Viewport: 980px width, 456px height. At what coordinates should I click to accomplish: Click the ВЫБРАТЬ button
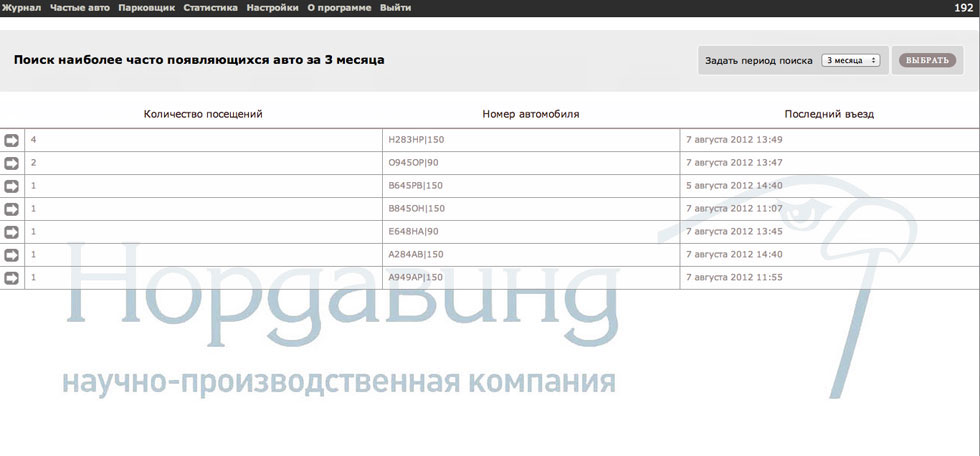tap(928, 61)
